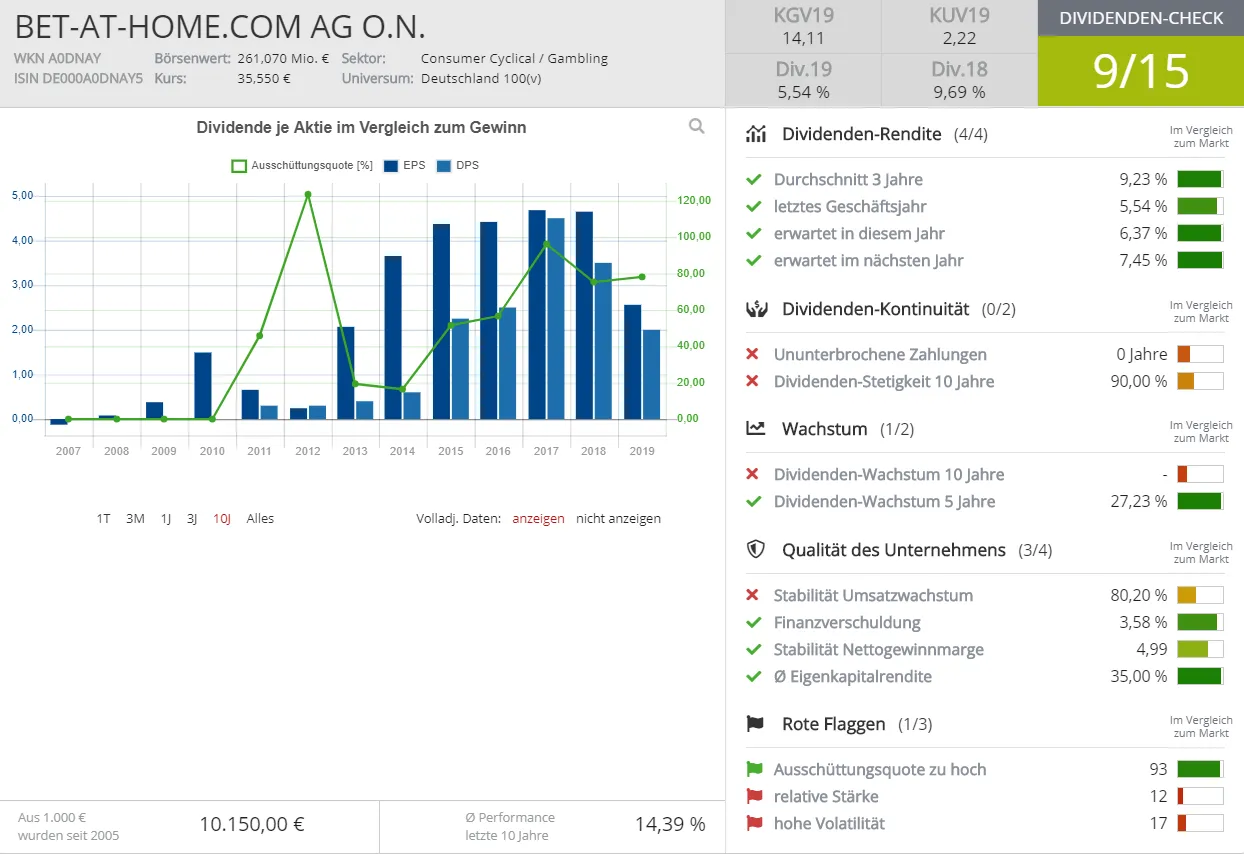
Task: Select 3J time range
Action: (192, 518)
